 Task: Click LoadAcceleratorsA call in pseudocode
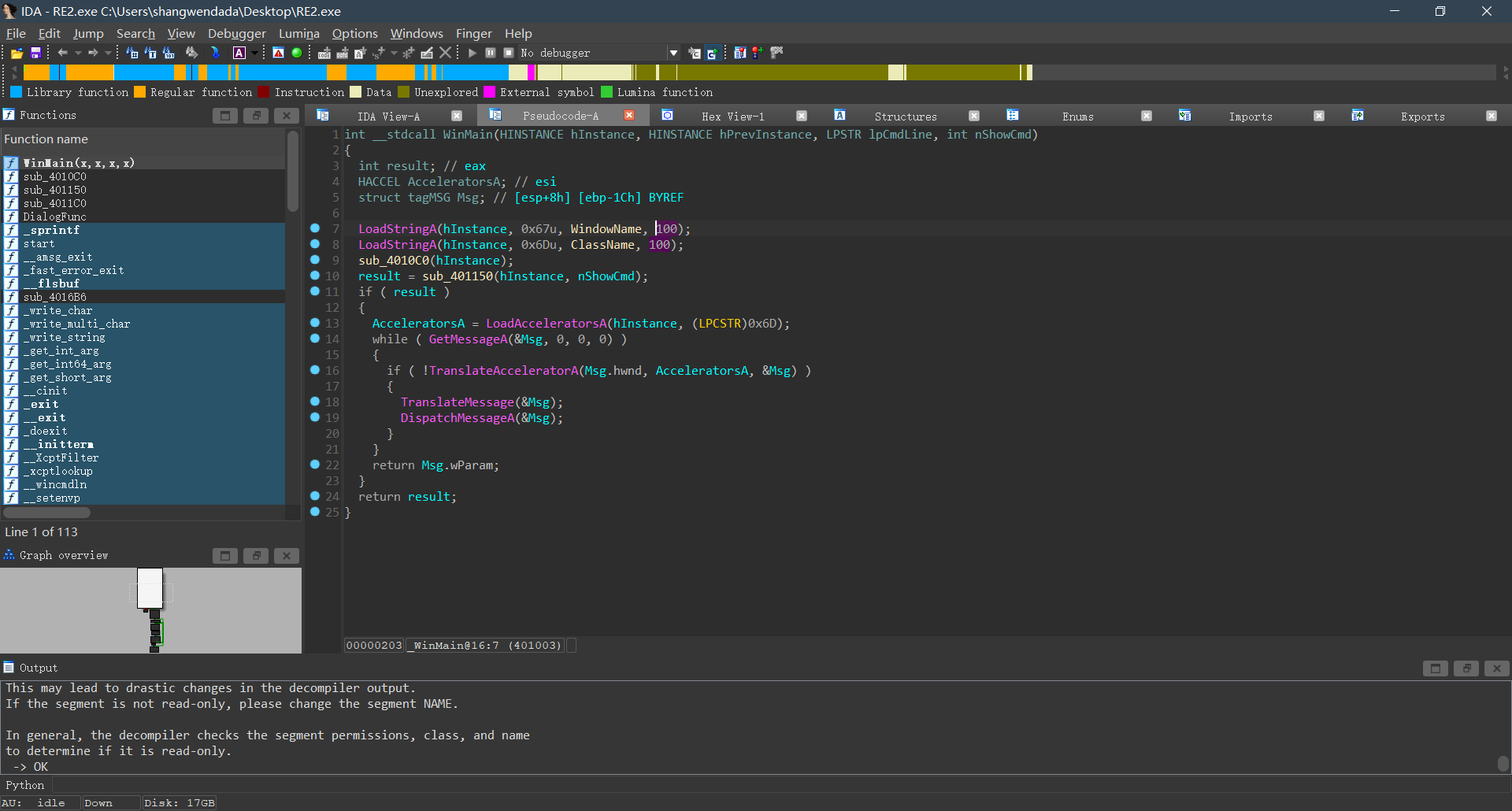(x=546, y=324)
